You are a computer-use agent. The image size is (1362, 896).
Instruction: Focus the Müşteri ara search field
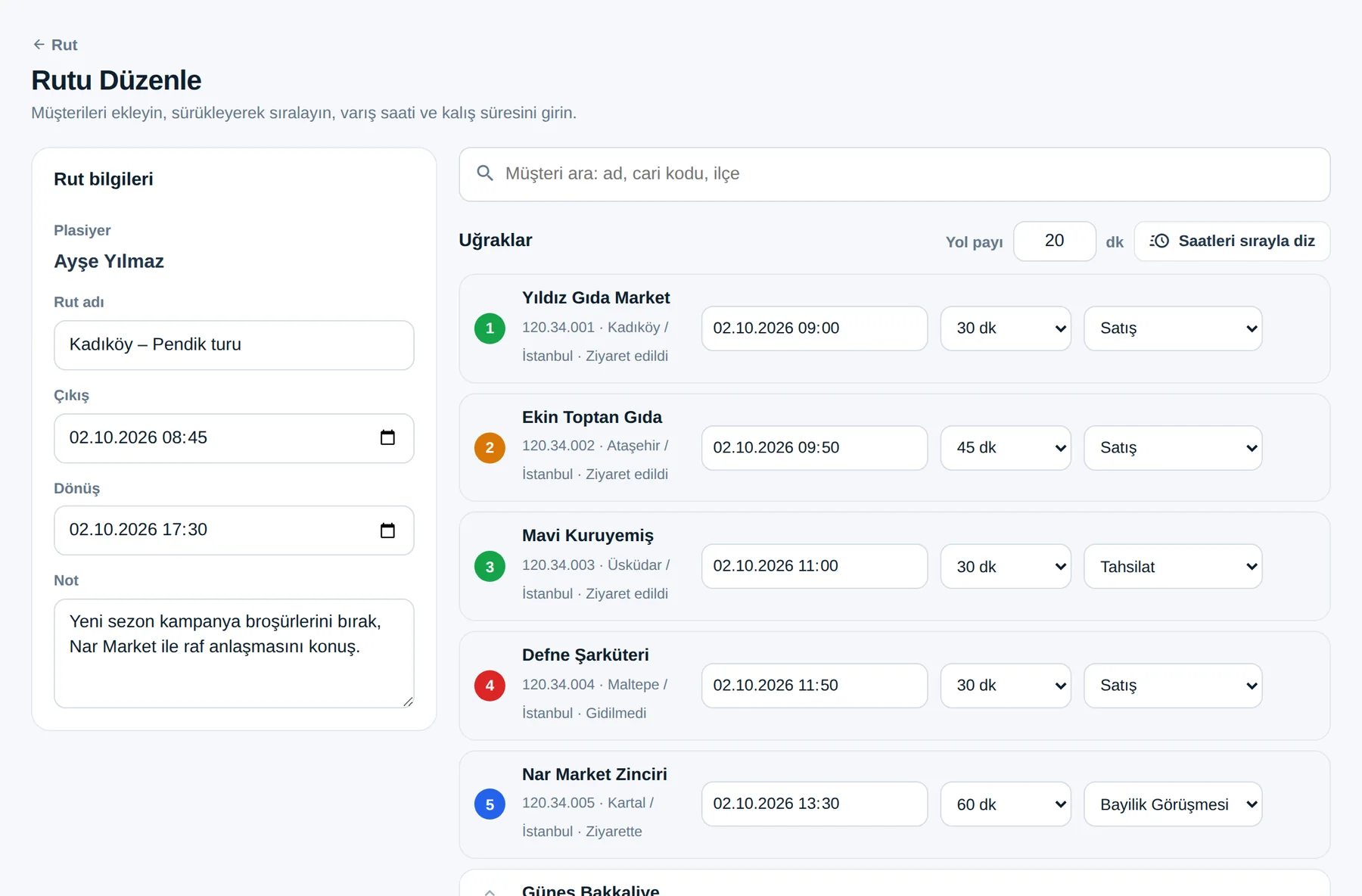894,174
